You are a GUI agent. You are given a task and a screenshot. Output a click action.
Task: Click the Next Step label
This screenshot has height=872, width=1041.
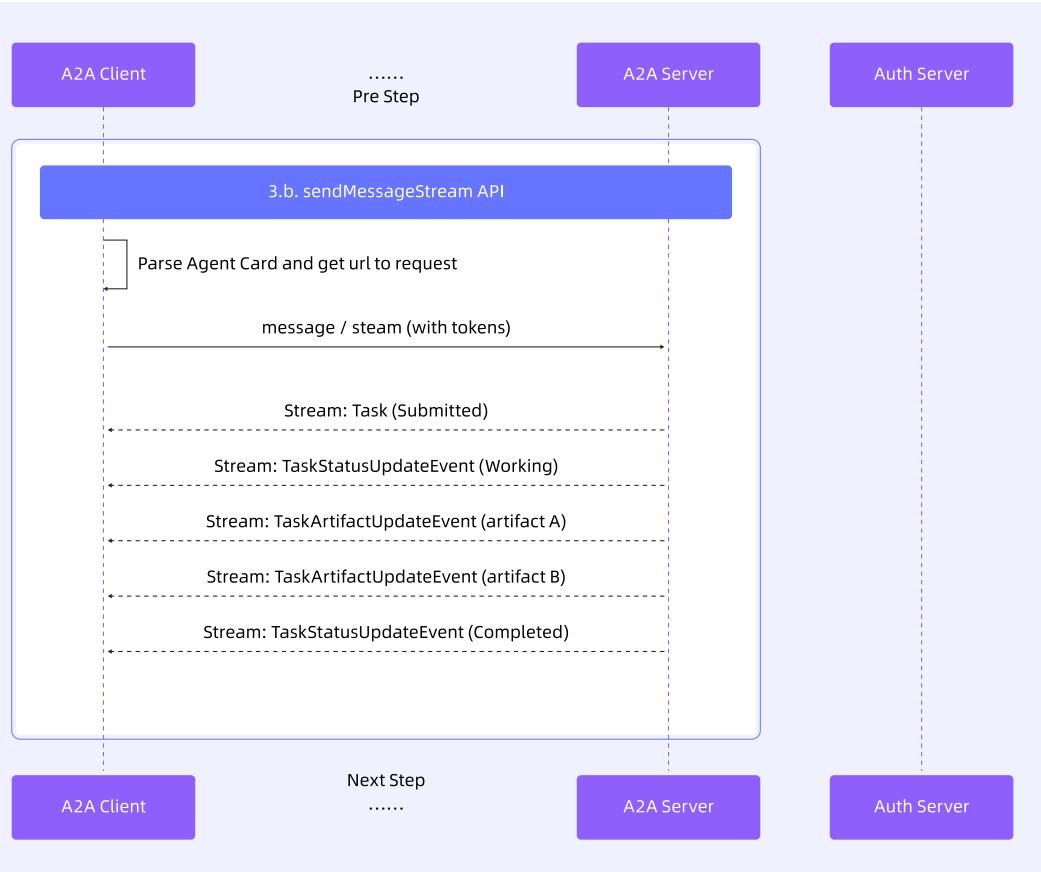pyautogui.click(x=386, y=780)
